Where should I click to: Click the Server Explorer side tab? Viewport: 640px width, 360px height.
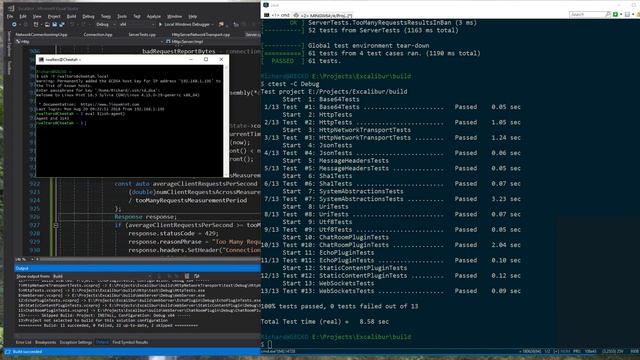tap(9, 43)
